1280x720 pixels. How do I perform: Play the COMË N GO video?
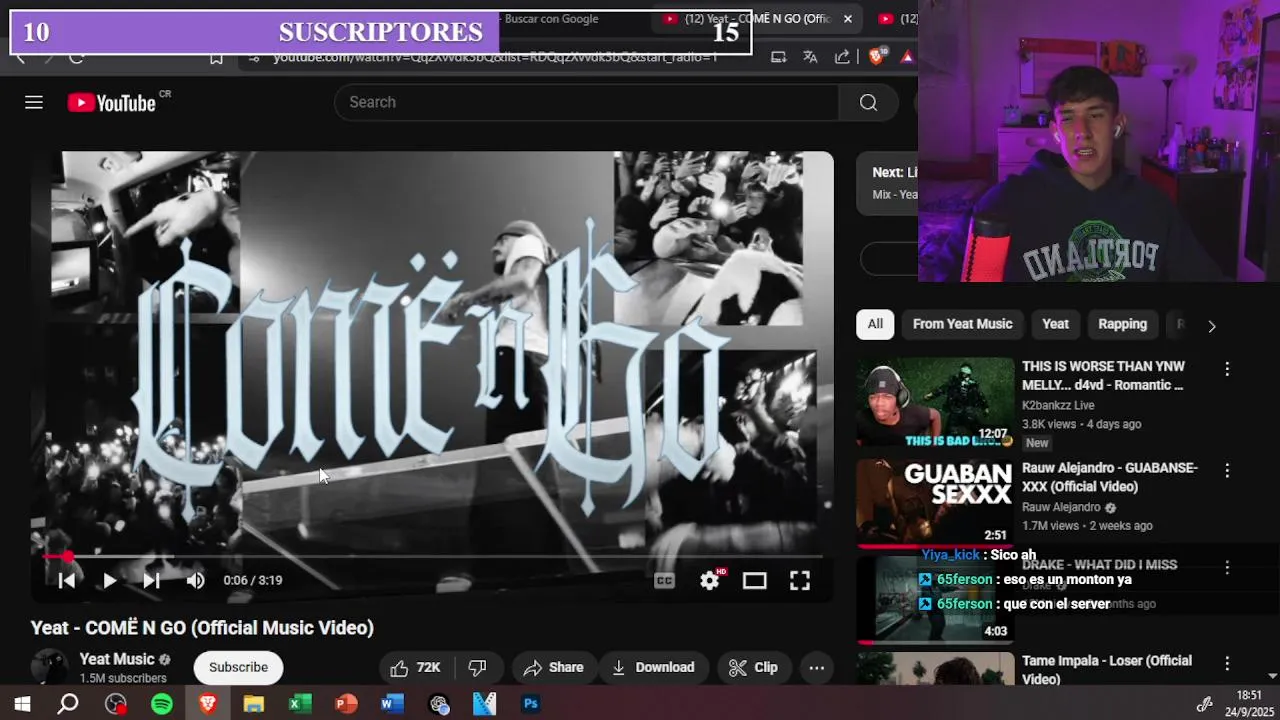(x=109, y=580)
